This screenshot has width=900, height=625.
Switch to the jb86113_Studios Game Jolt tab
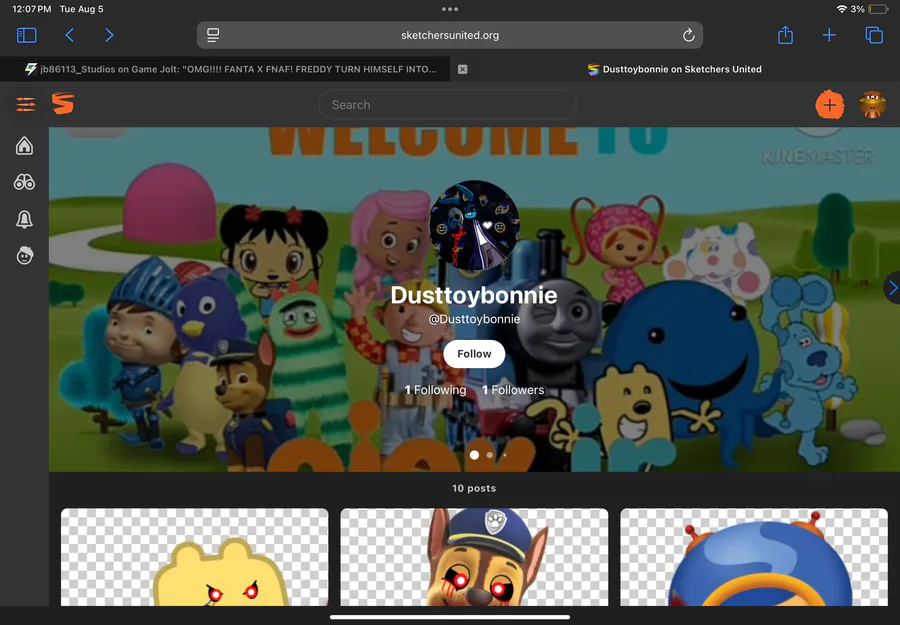[x=230, y=69]
